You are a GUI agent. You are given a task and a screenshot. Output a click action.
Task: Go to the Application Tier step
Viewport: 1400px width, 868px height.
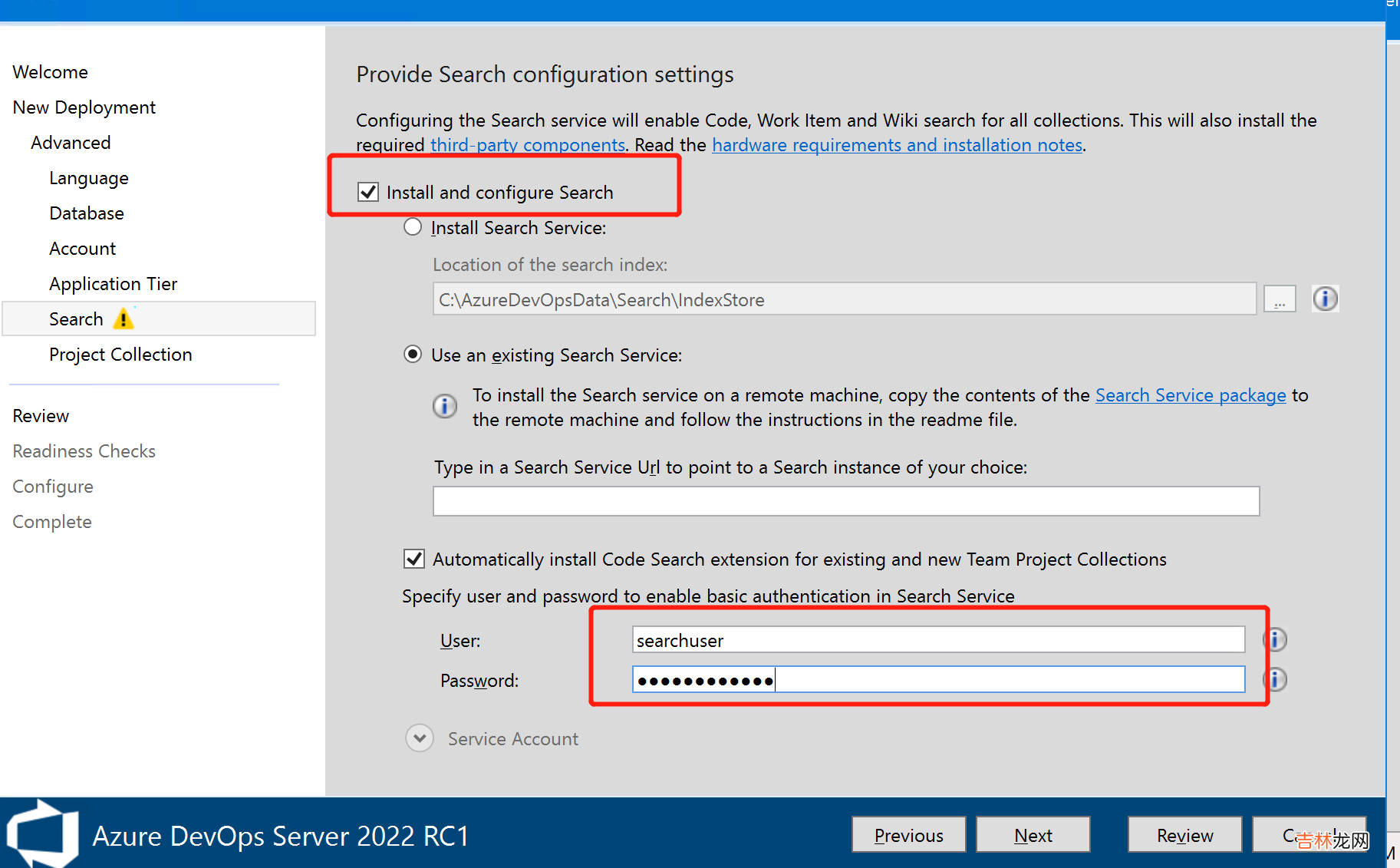coord(113,284)
